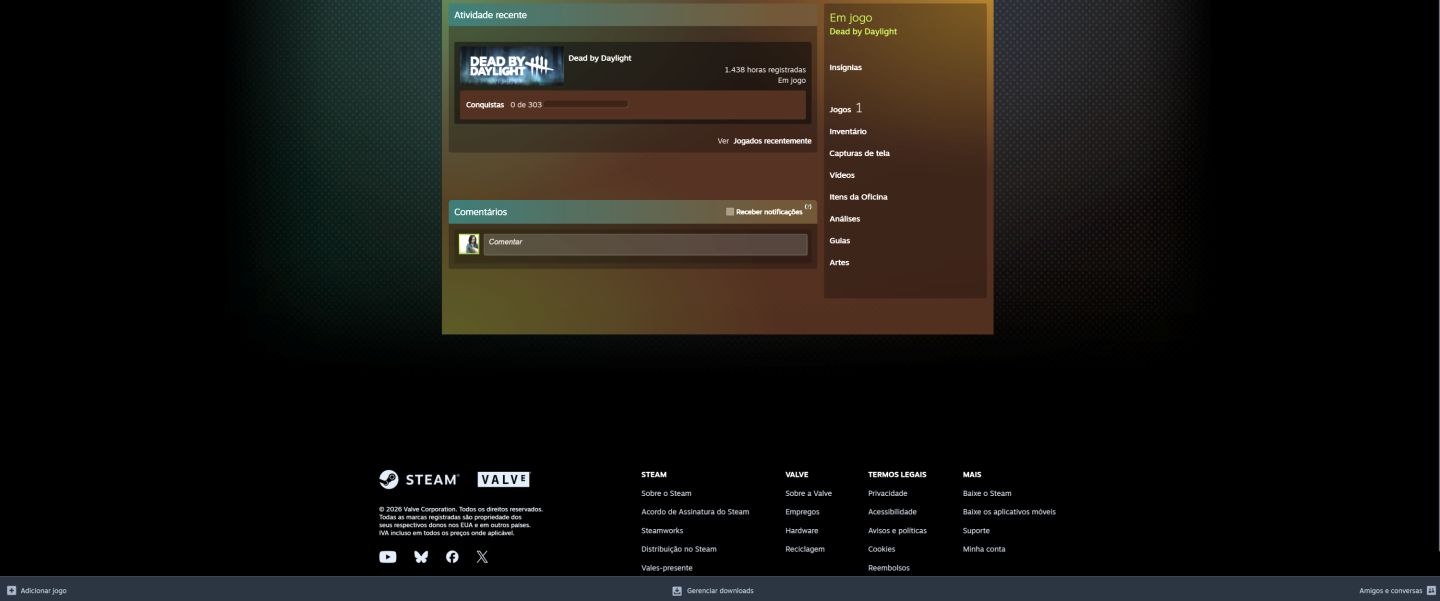Enable Receber notificações checkbox
Screen dimensions: 1440x601
click(x=730, y=212)
